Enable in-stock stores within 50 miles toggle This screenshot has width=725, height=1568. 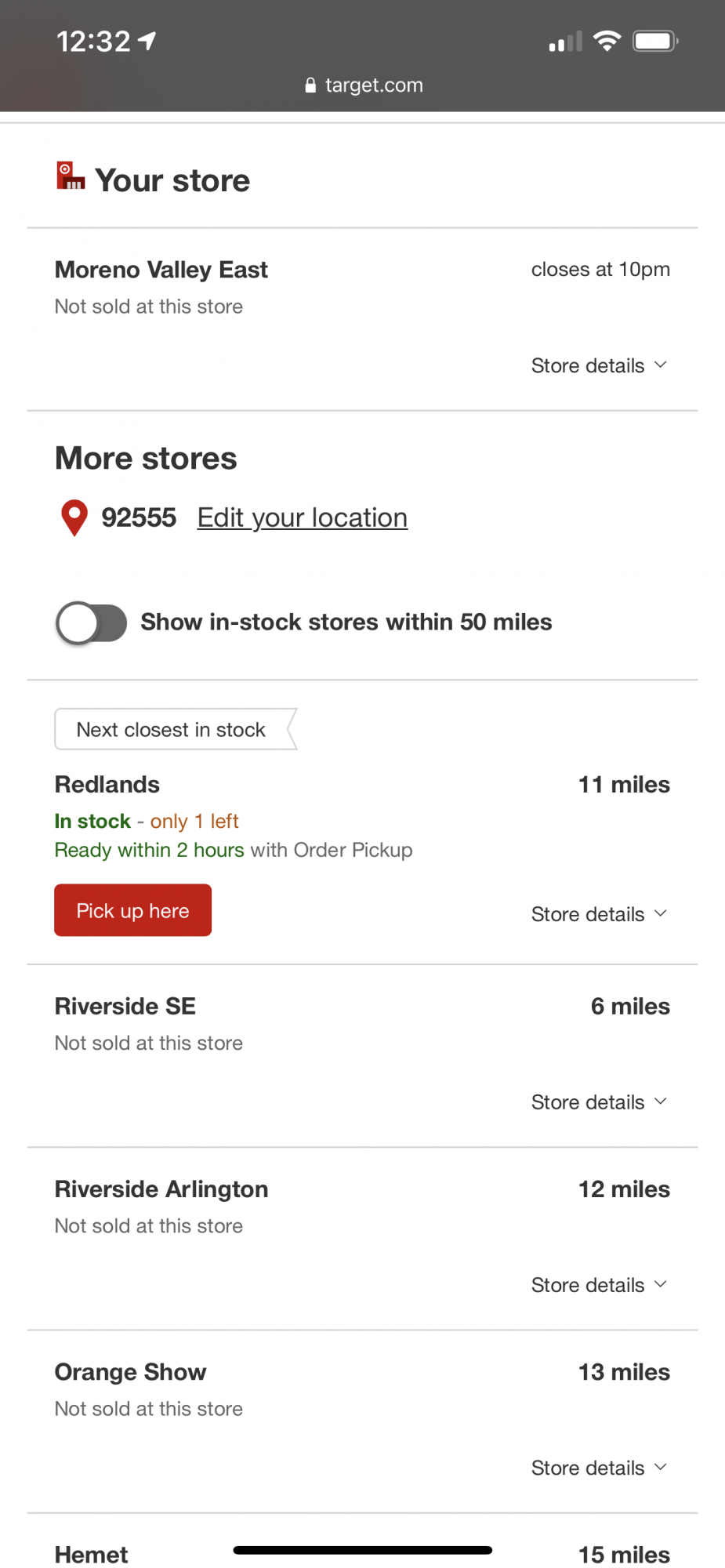92,623
